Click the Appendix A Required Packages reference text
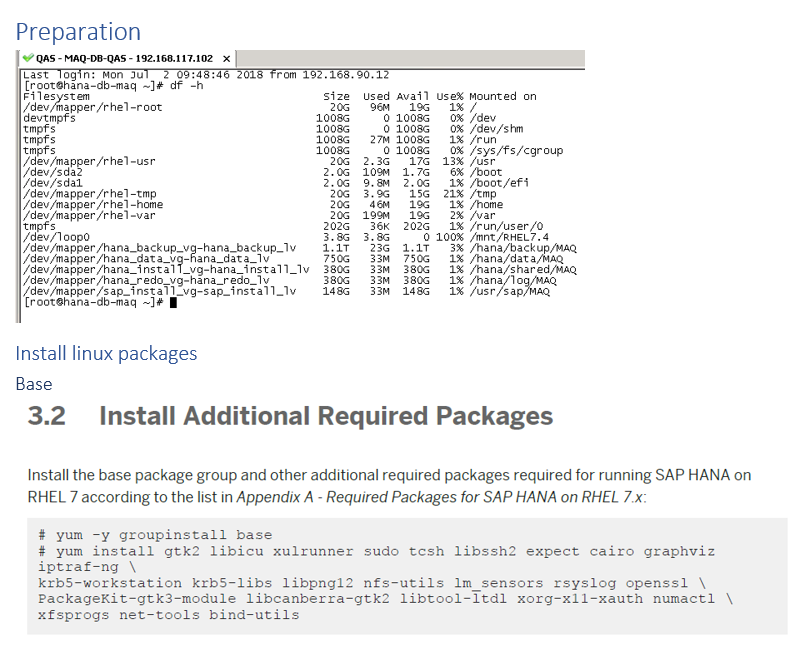 click(x=440, y=497)
